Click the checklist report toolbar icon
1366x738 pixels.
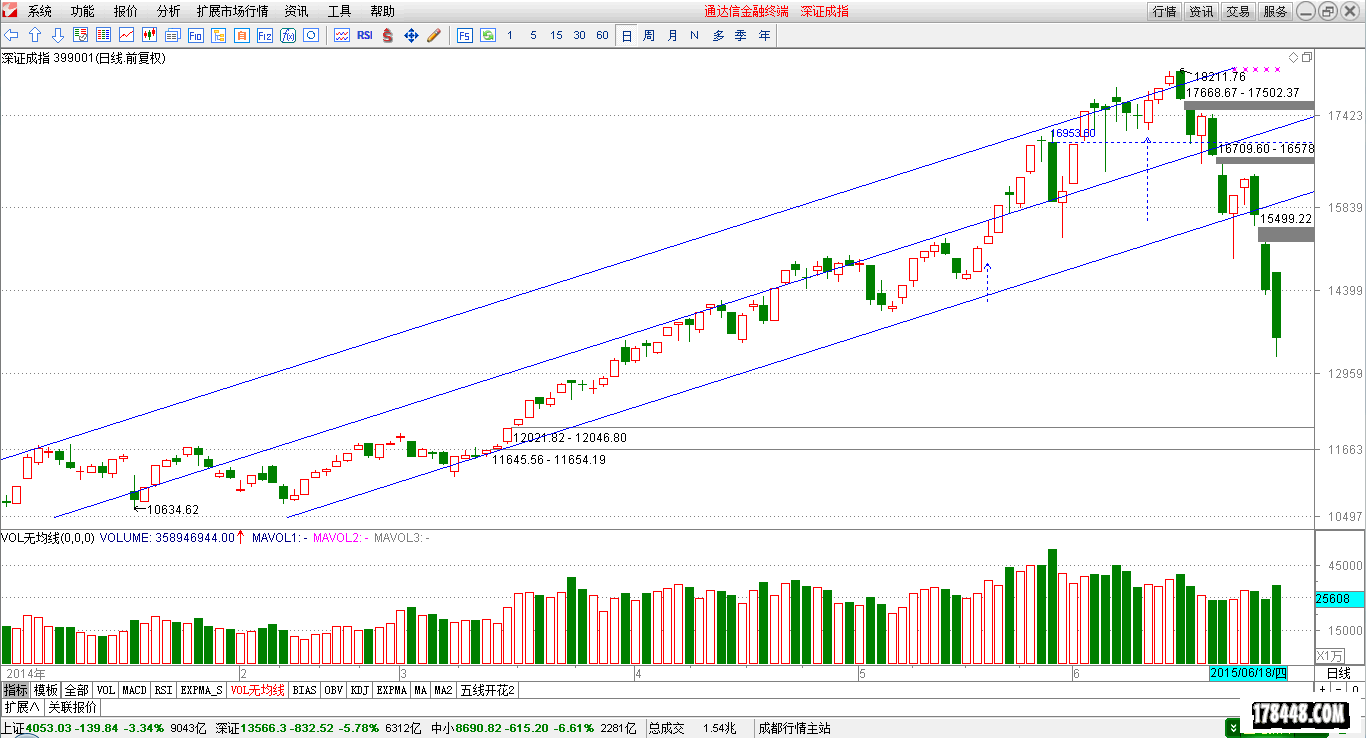80,35
